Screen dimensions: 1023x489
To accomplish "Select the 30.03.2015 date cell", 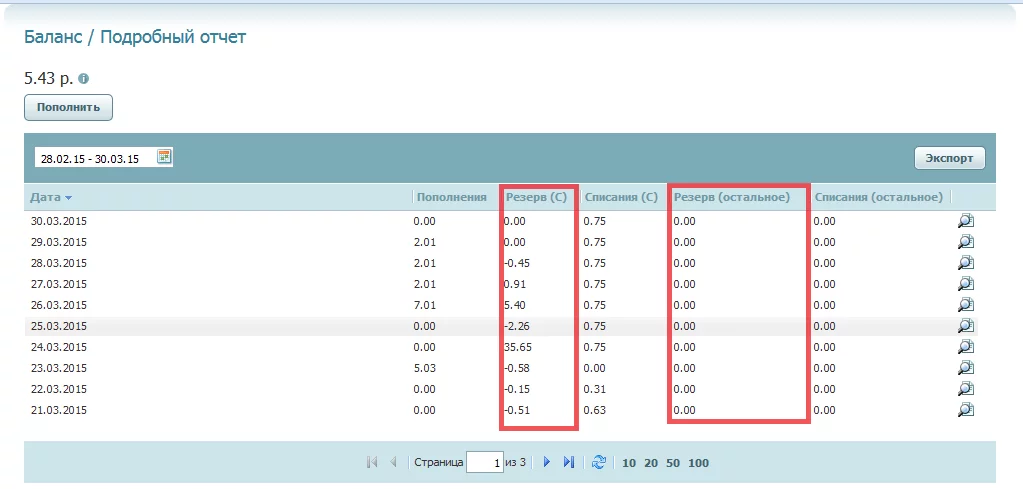I will (59, 222).
